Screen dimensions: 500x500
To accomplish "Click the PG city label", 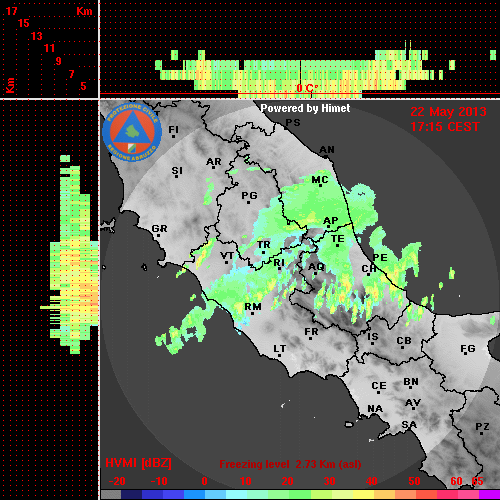I will tap(249, 195).
